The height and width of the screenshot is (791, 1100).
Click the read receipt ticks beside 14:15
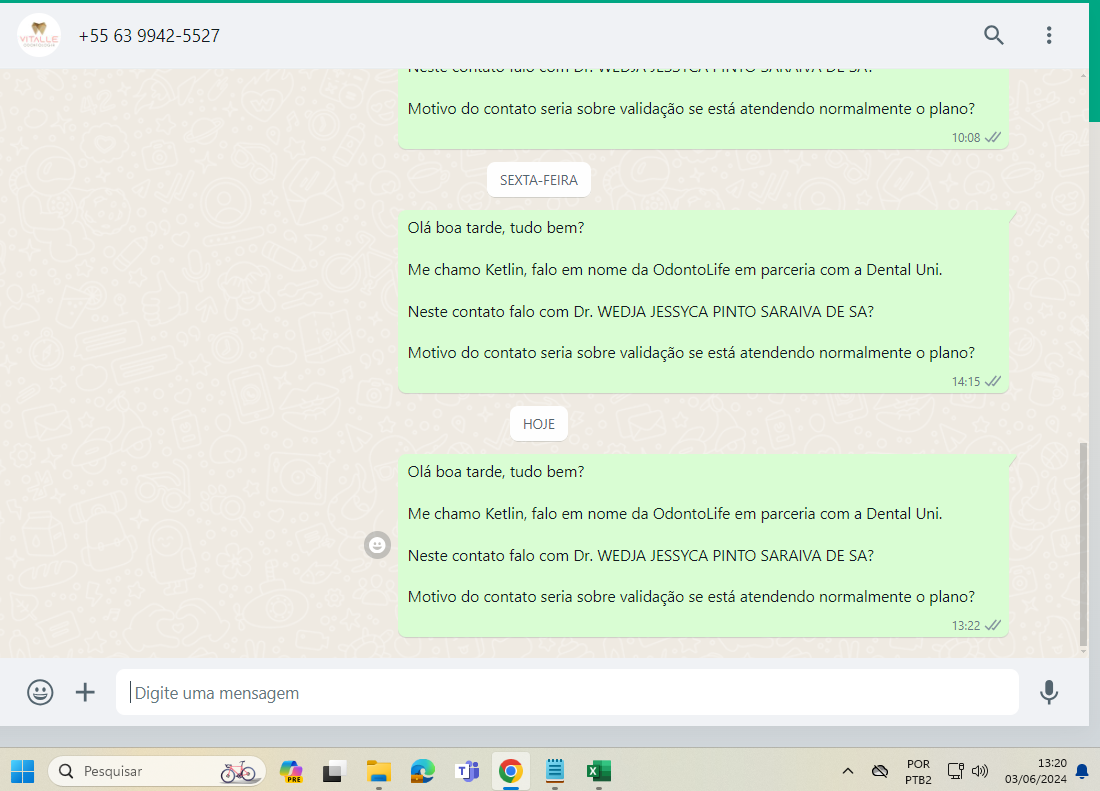click(x=993, y=381)
